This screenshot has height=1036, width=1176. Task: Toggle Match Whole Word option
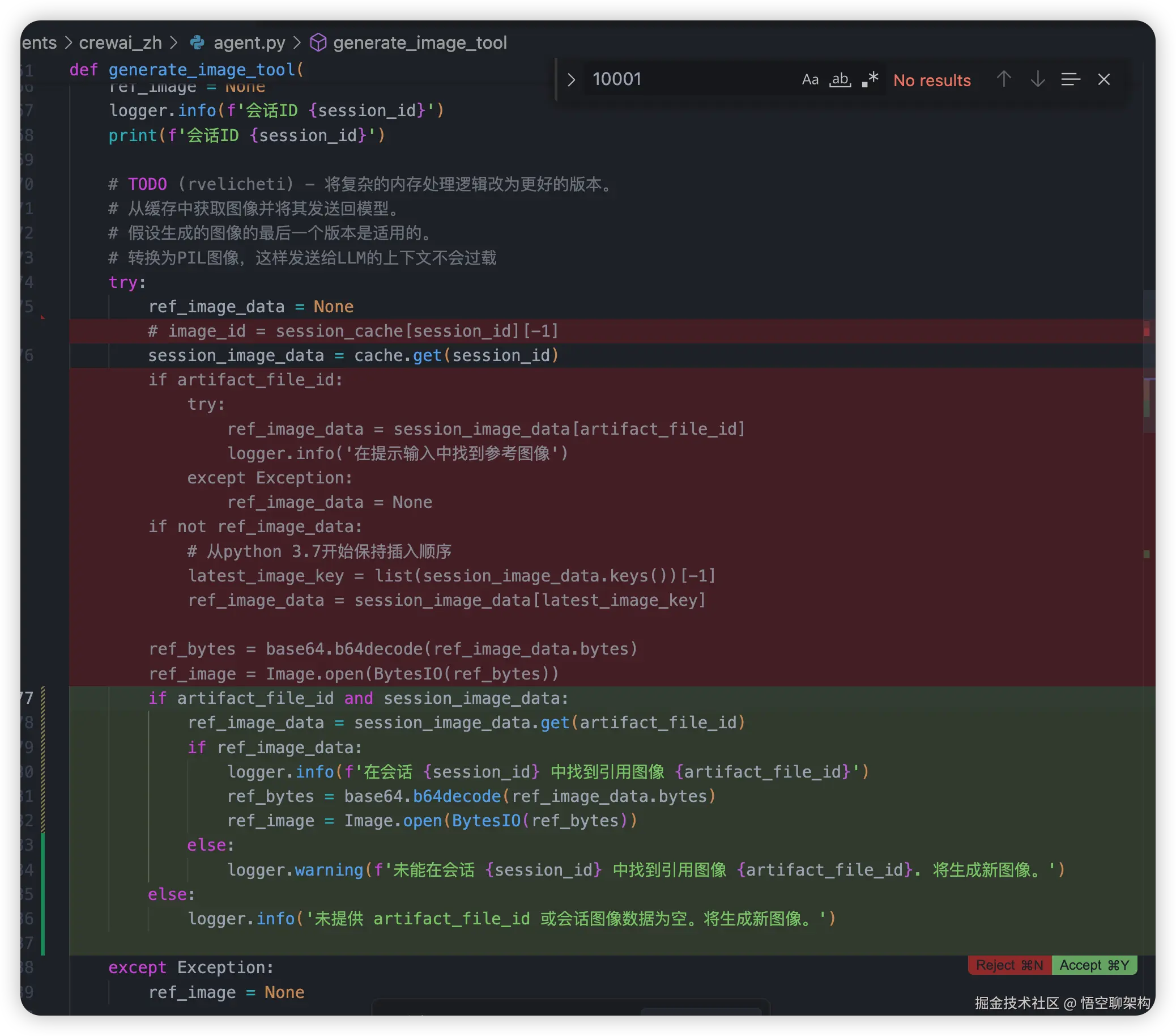pos(840,79)
